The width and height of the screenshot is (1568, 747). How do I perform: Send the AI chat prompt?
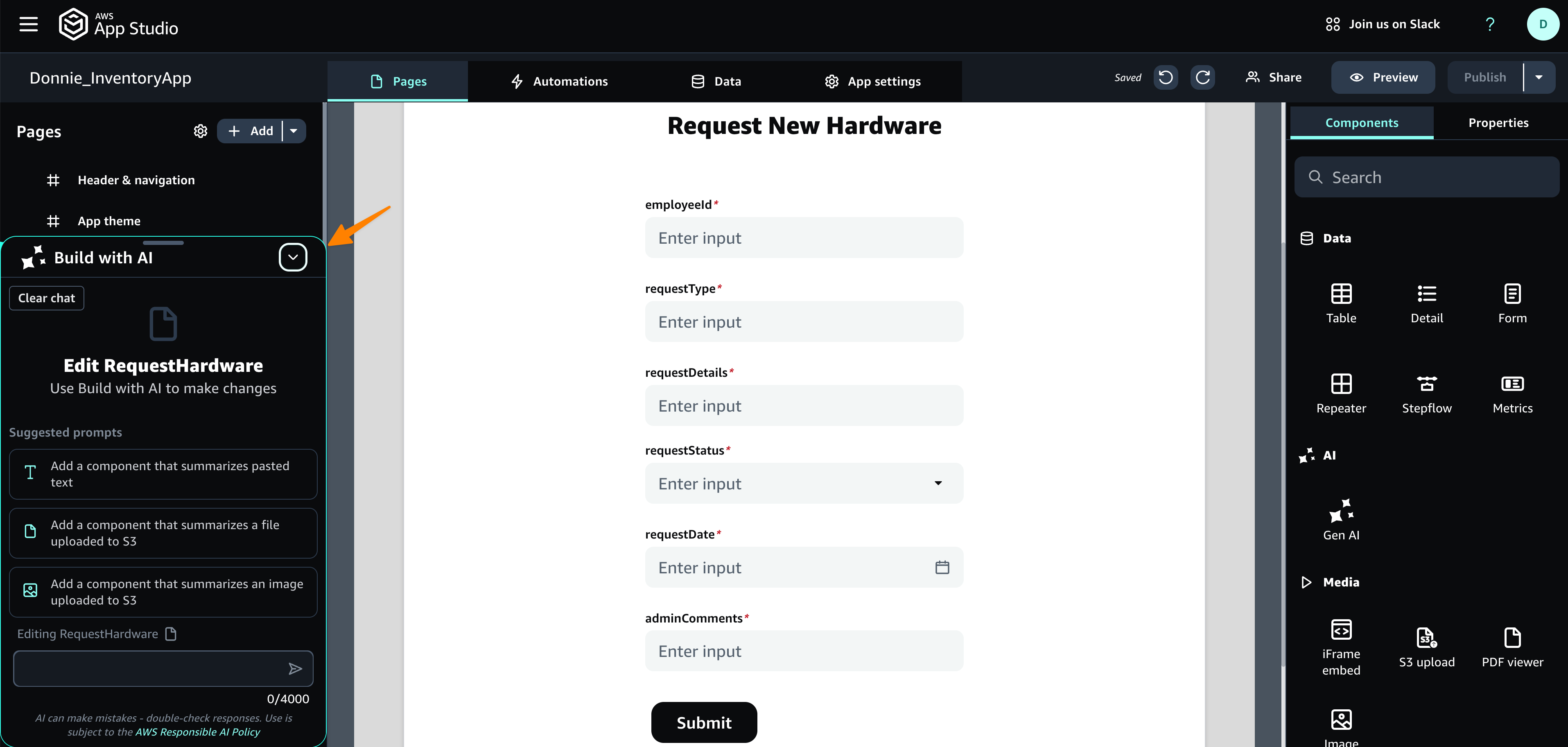tap(295, 669)
